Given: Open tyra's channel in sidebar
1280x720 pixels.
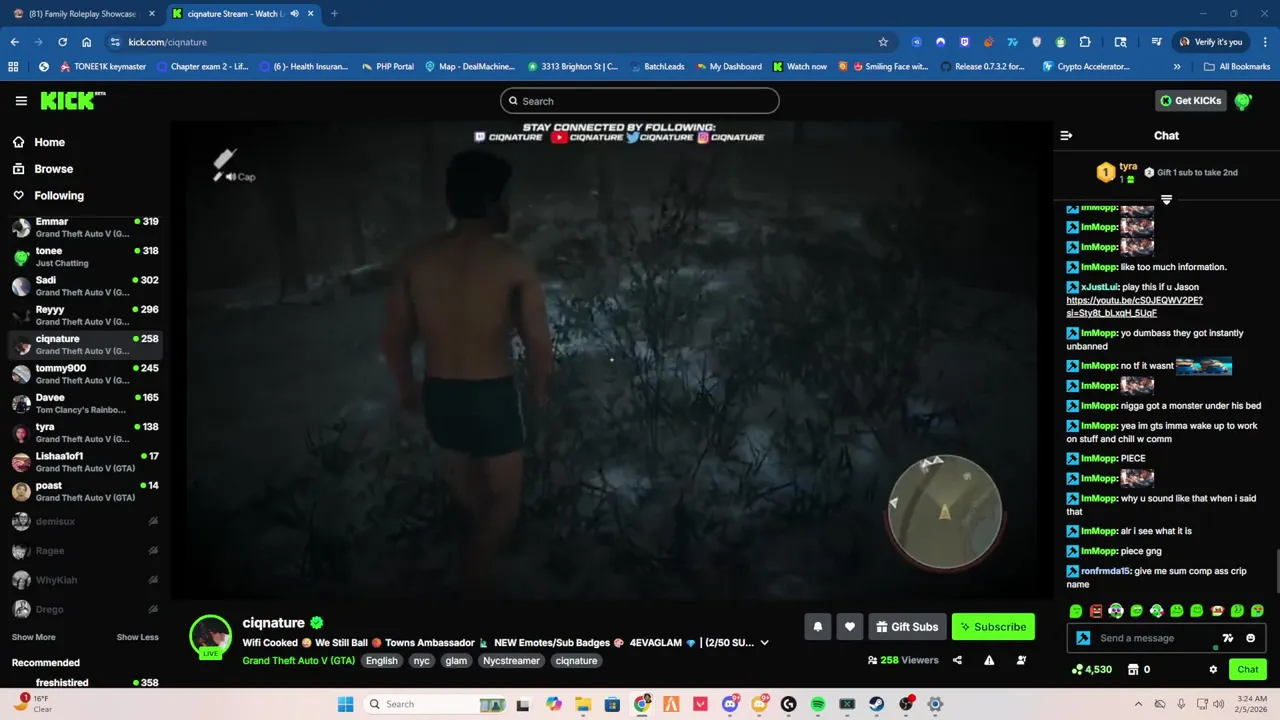Looking at the screenshot, I should pos(85,433).
